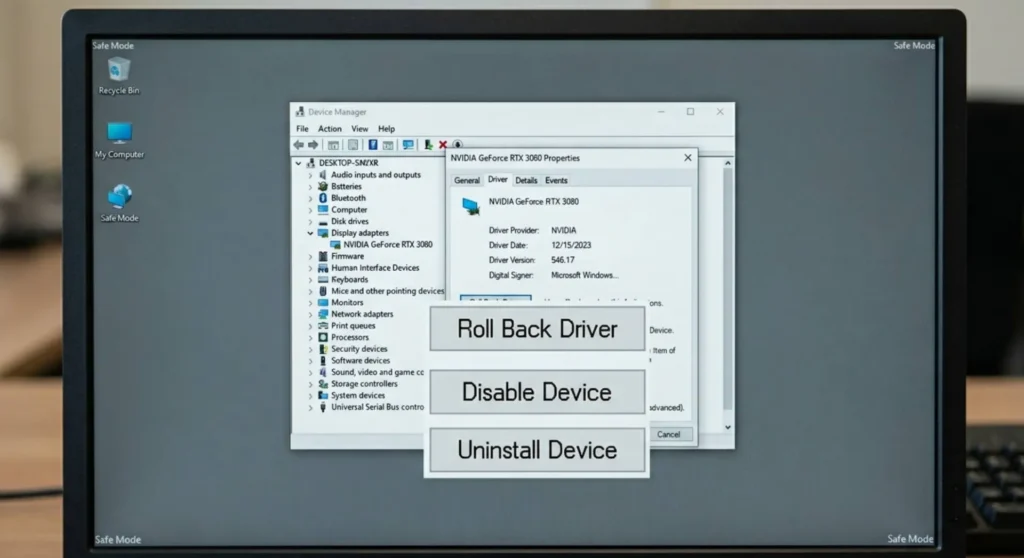Click the scrollbar up arrow in Device Manager
Viewport: 1024px width, 558px height.
[728, 163]
